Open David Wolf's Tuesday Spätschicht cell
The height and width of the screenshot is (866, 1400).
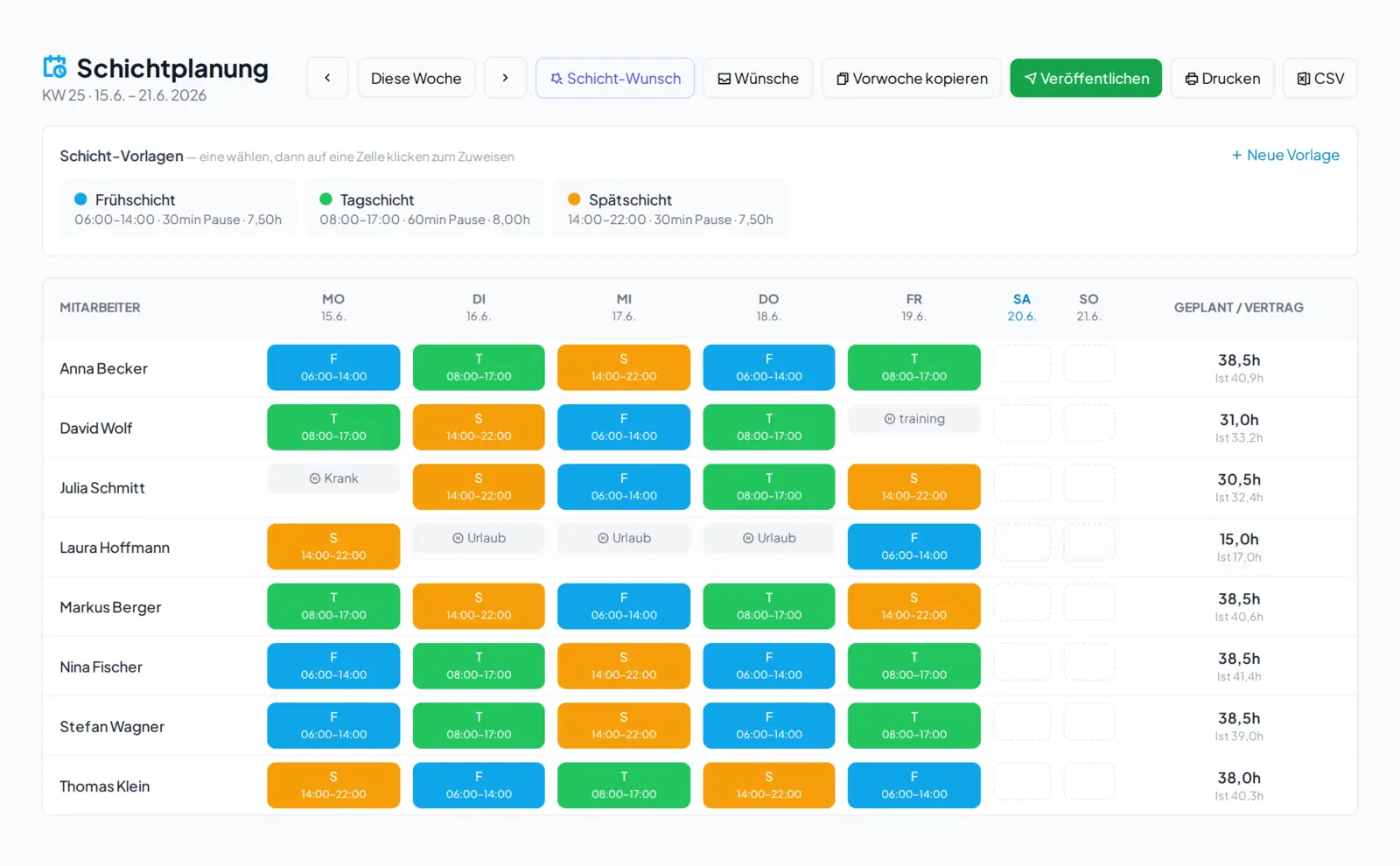coord(479,427)
